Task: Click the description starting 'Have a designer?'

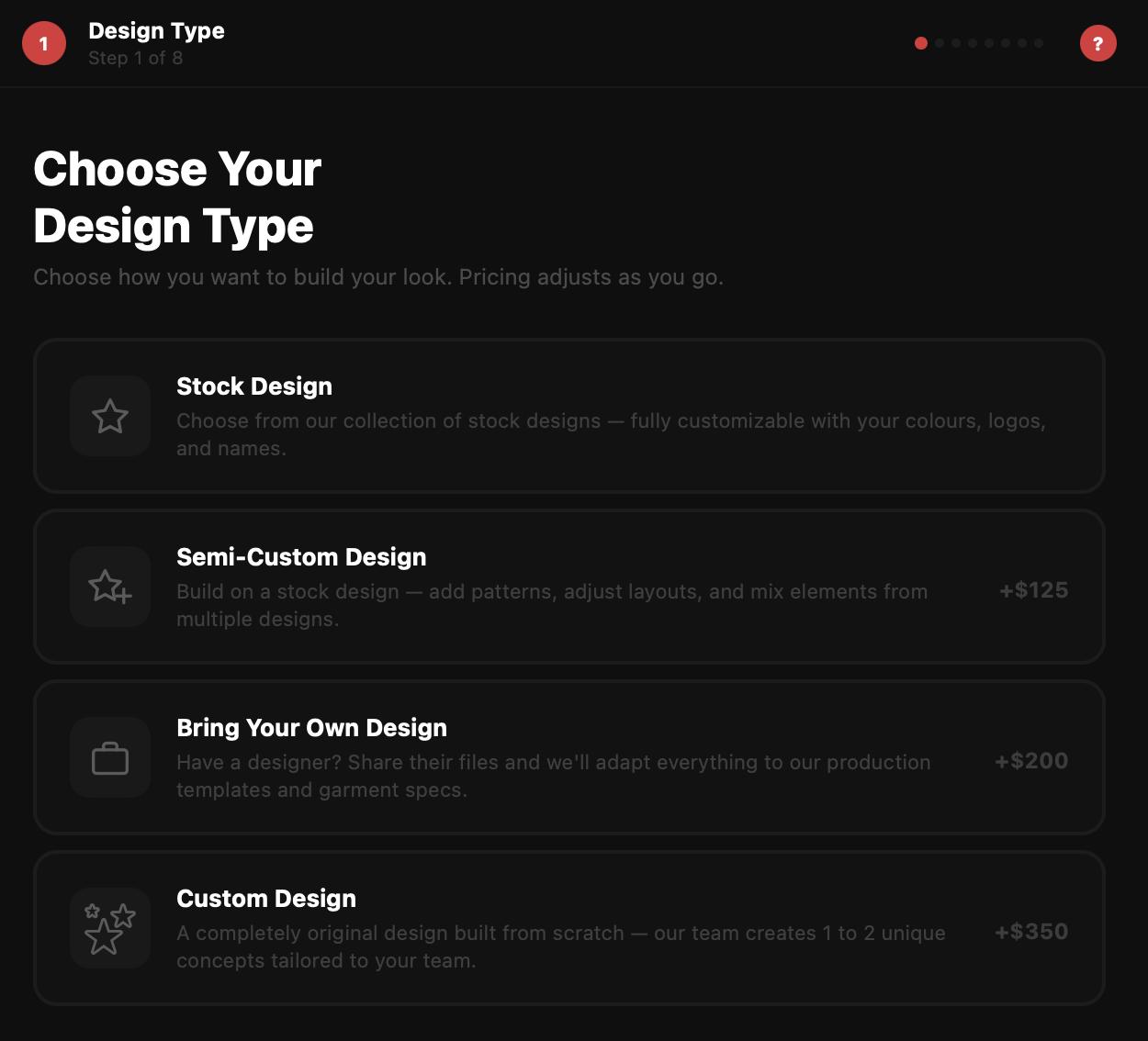Action: pyautogui.click(x=554, y=776)
